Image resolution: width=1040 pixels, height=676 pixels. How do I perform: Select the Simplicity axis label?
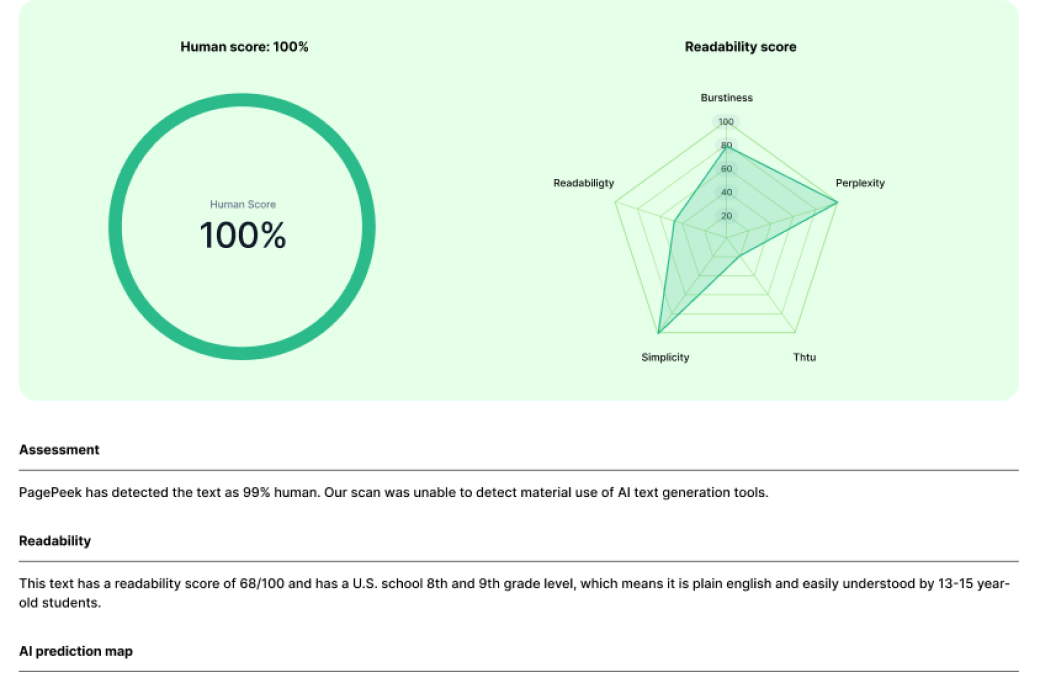click(x=665, y=358)
